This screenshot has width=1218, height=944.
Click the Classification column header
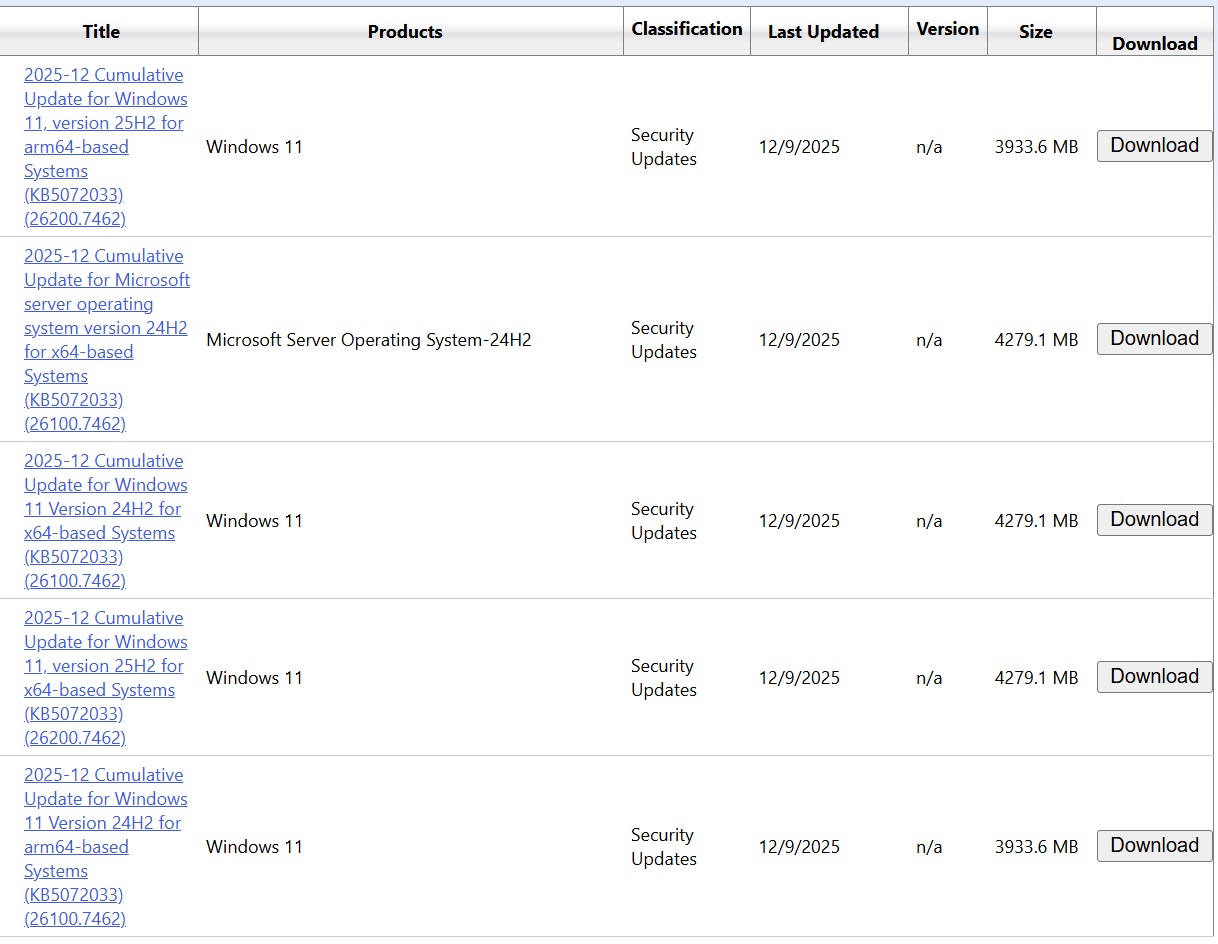[687, 29]
